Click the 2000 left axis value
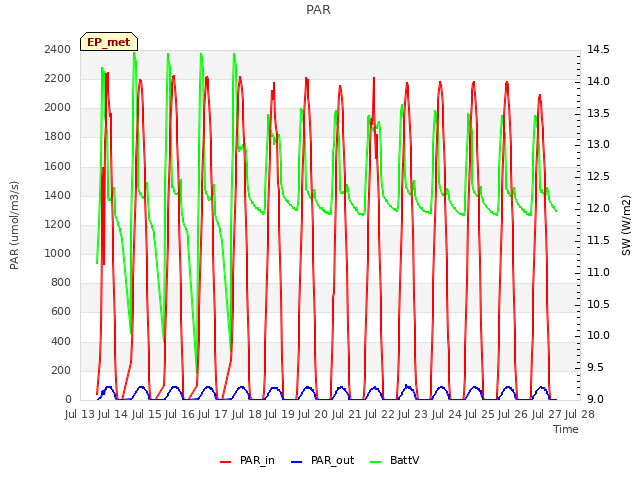The height and width of the screenshot is (480, 640). click(58, 108)
